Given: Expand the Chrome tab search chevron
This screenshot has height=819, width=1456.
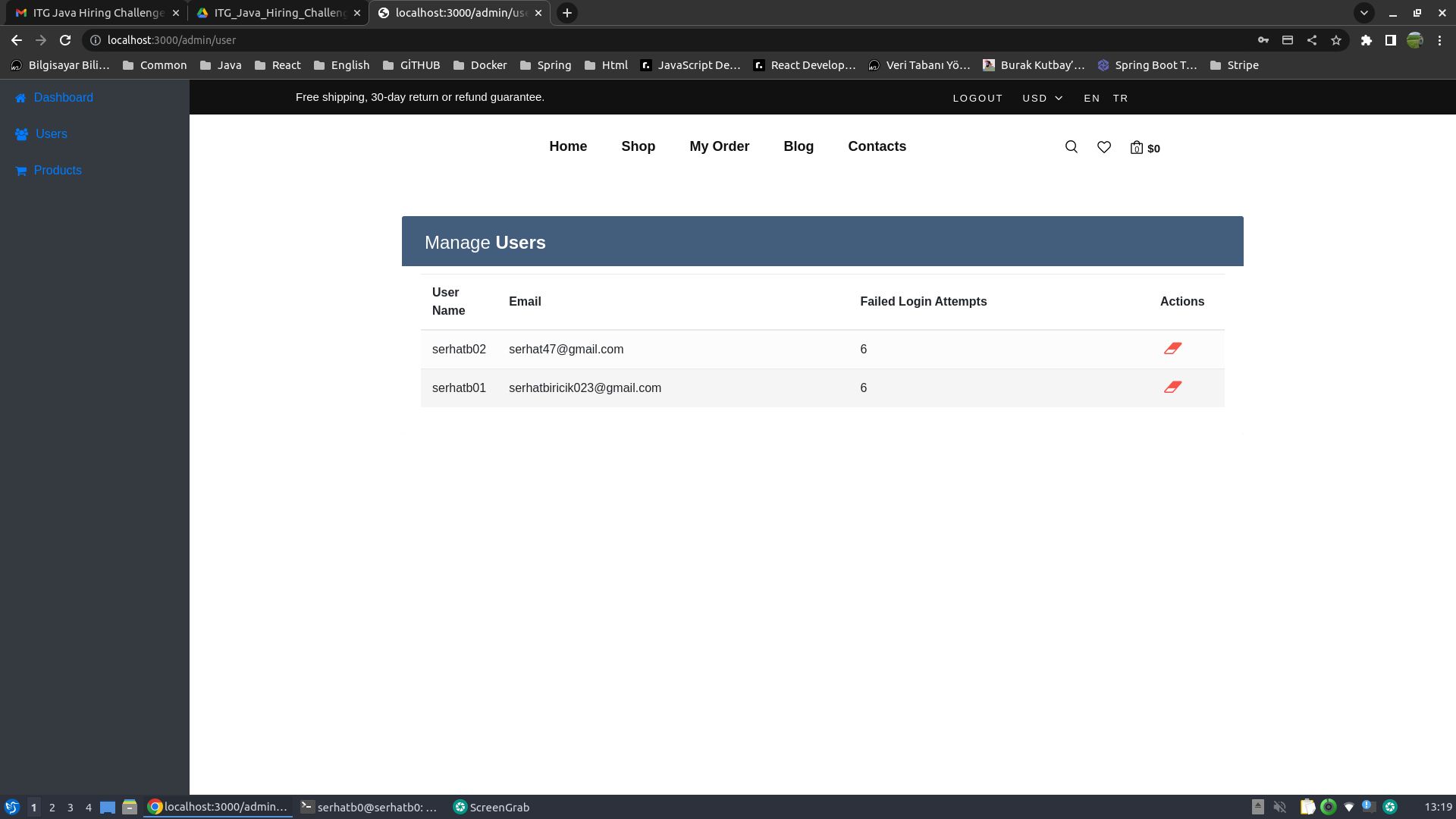Looking at the screenshot, I should 1363,12.
